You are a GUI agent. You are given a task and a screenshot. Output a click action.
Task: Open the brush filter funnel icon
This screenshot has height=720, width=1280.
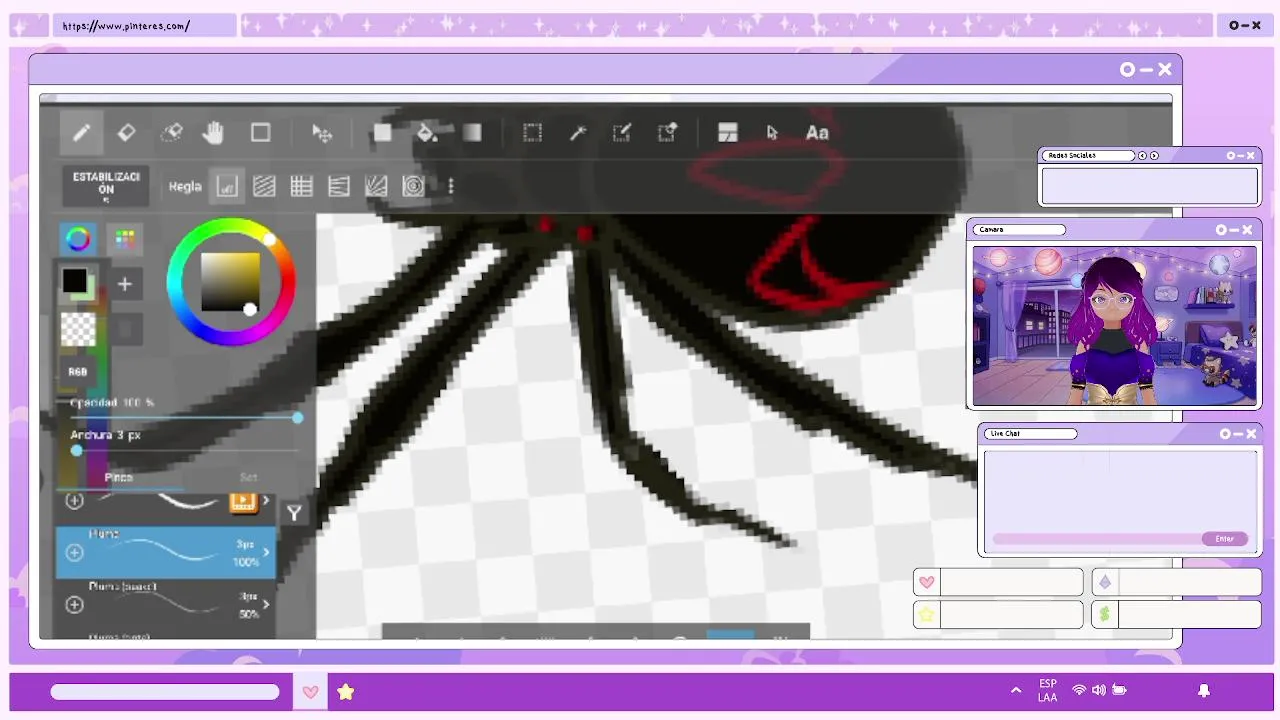[x=294, y=513]
